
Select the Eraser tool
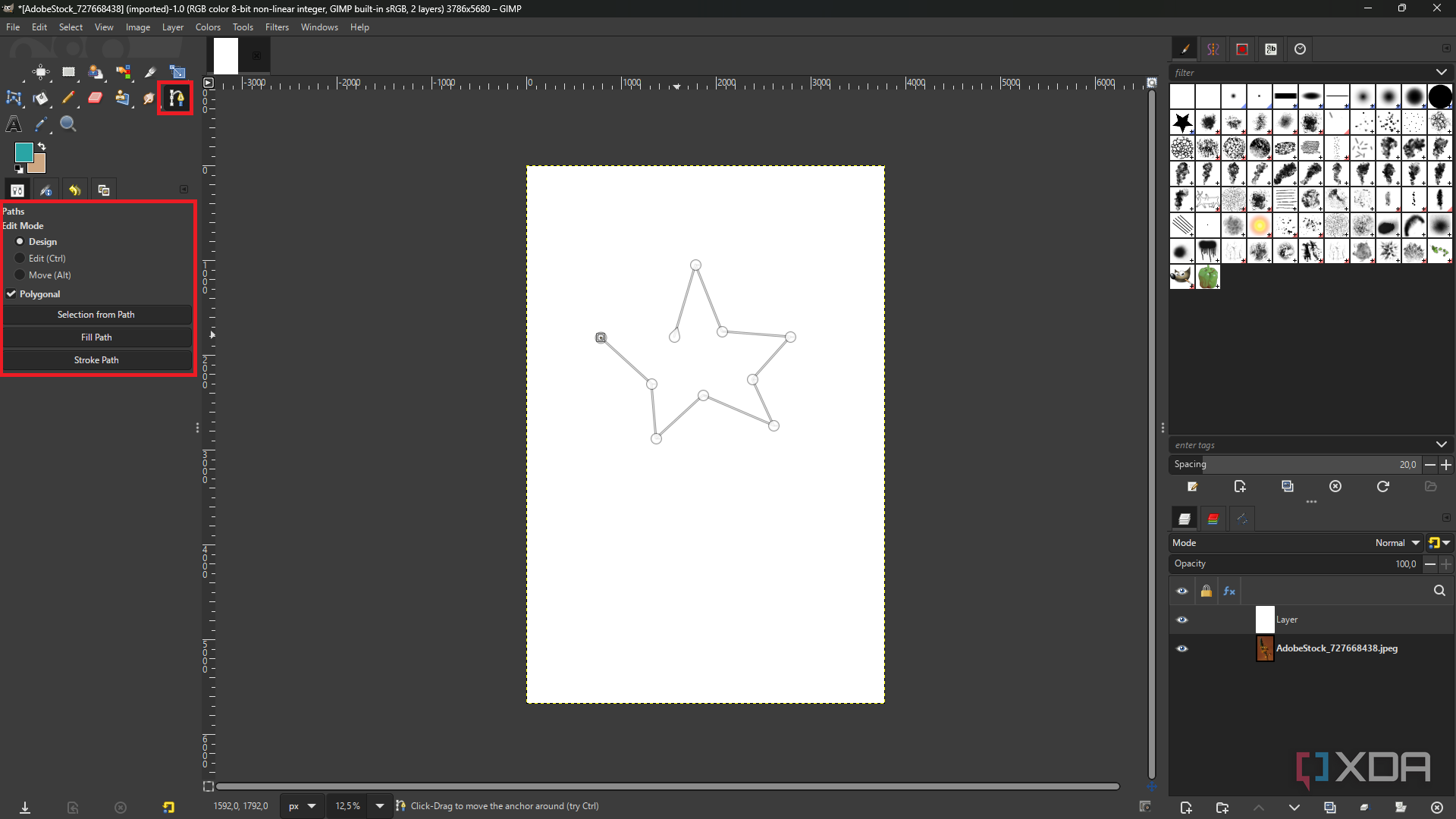click(95, 98)
